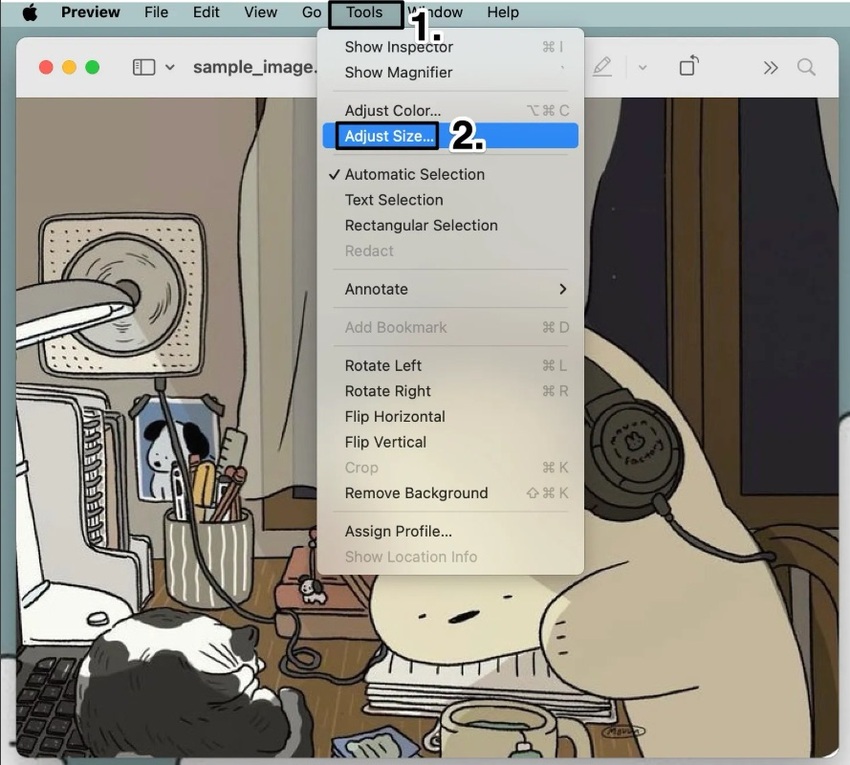This screenshot has height=765, width=850.
Task: Expand the markup options dropdown arrow
Action: coord(642,68)
